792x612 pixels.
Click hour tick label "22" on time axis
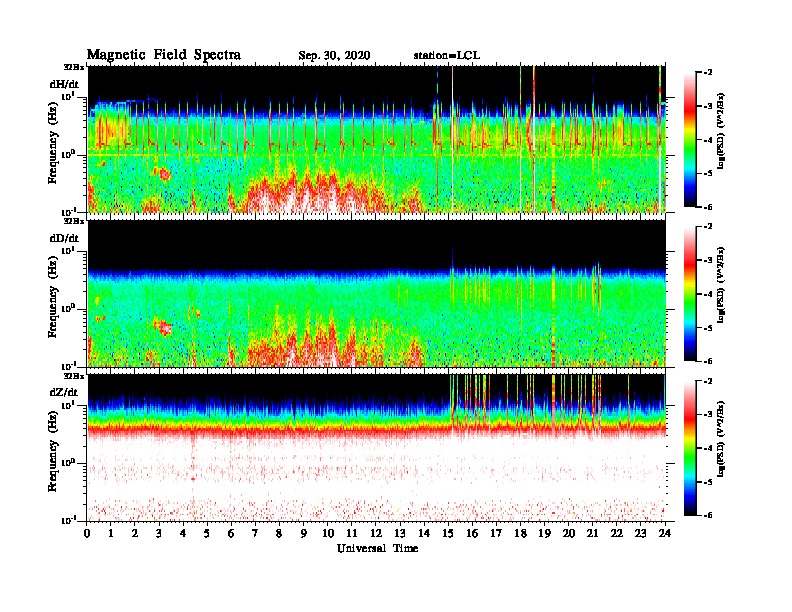617,533
